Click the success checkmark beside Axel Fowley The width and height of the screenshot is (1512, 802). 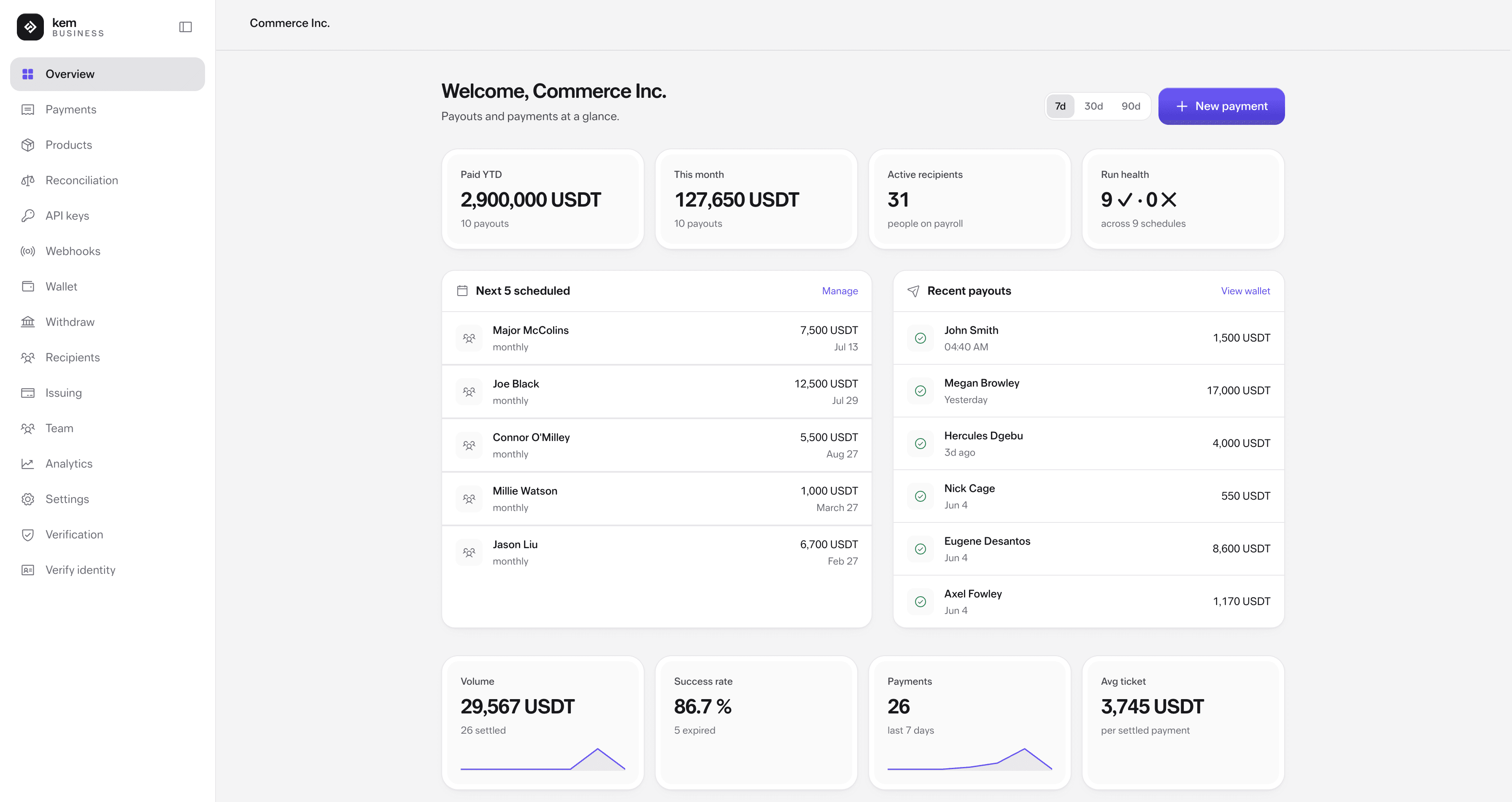(x=921, y=601)
